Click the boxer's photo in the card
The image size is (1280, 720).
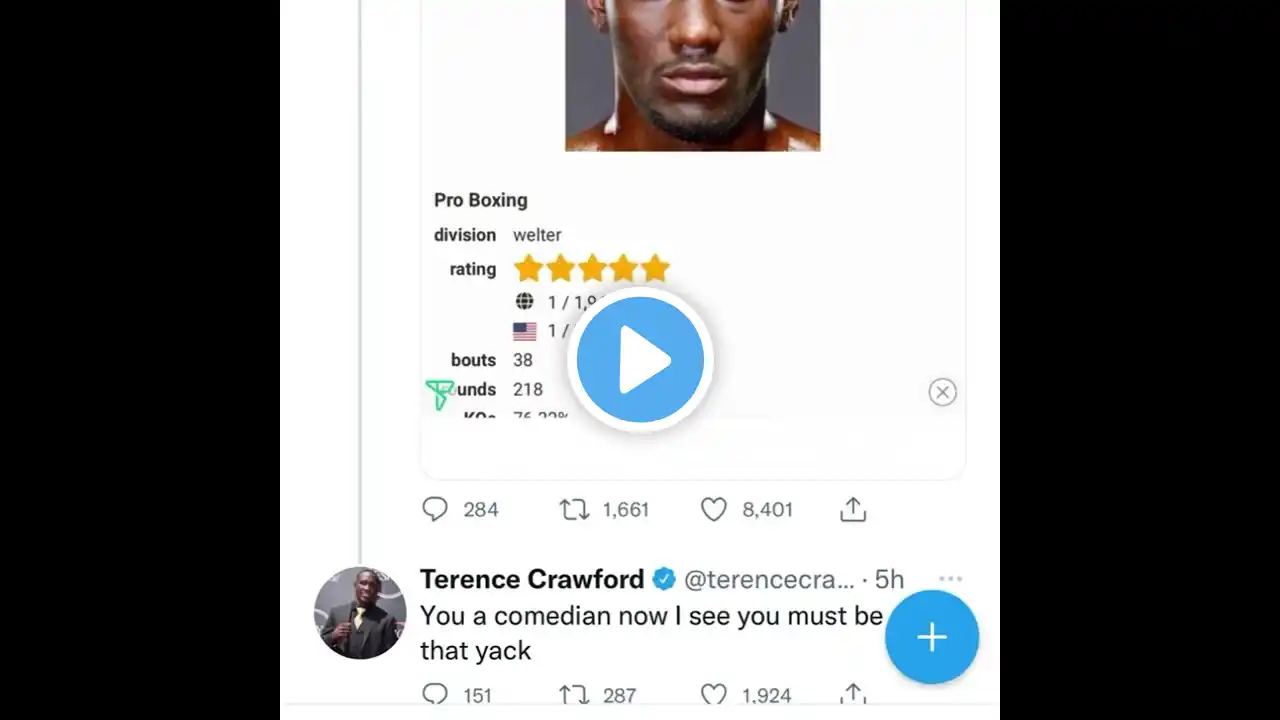click(692, 75)
